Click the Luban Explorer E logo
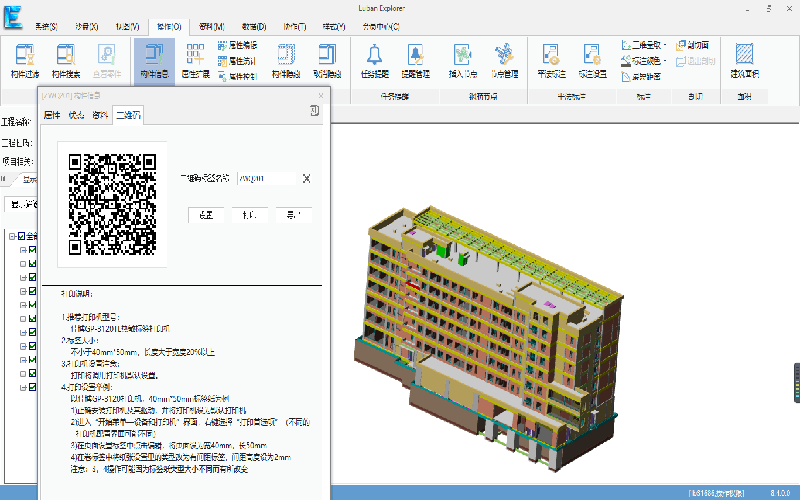This screenshot has height=500, width=800. point(13,16)
